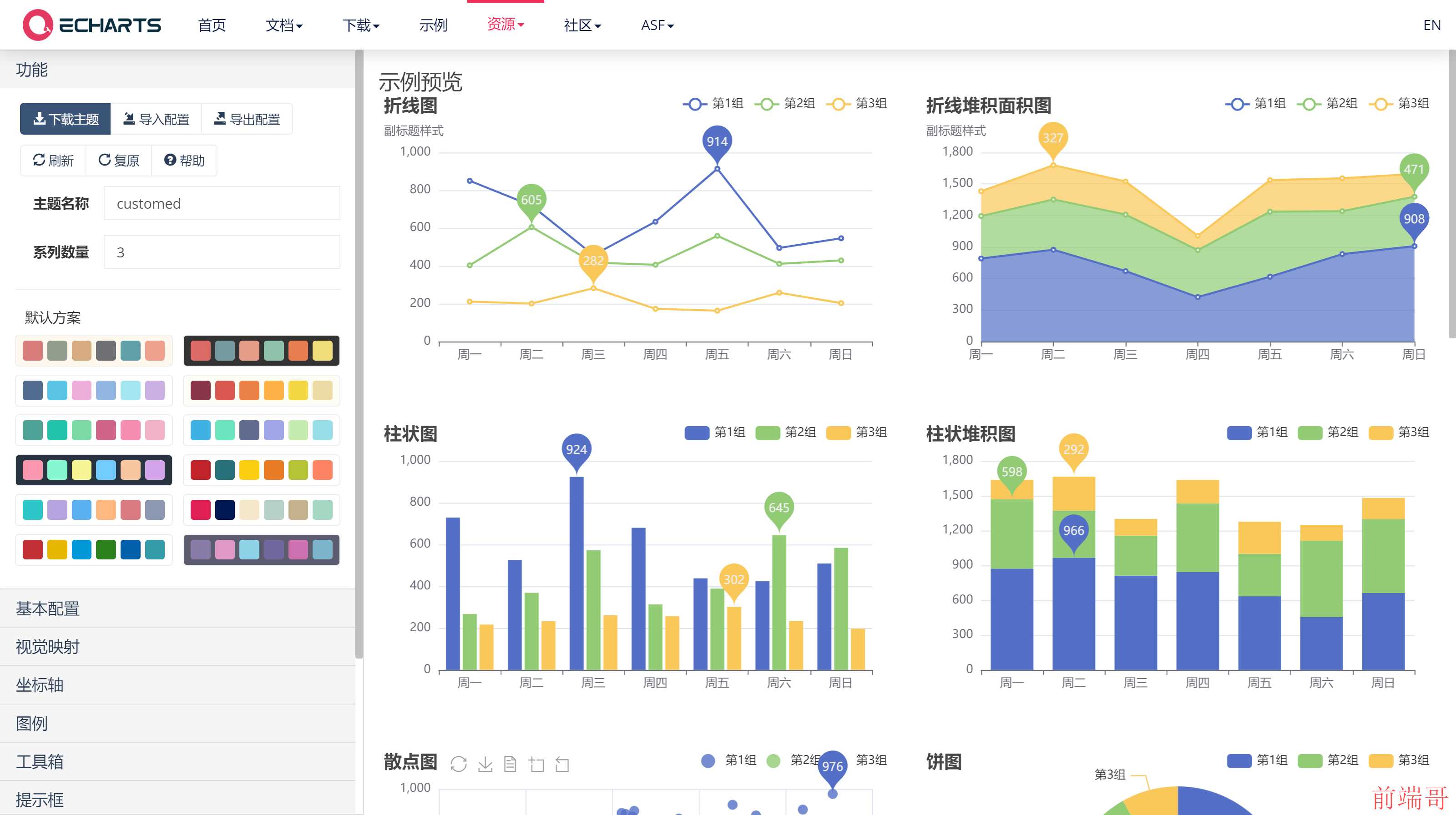Select palette starting with dark red and yellow
Screen dimensions: 1456x815
pos(94,549)
